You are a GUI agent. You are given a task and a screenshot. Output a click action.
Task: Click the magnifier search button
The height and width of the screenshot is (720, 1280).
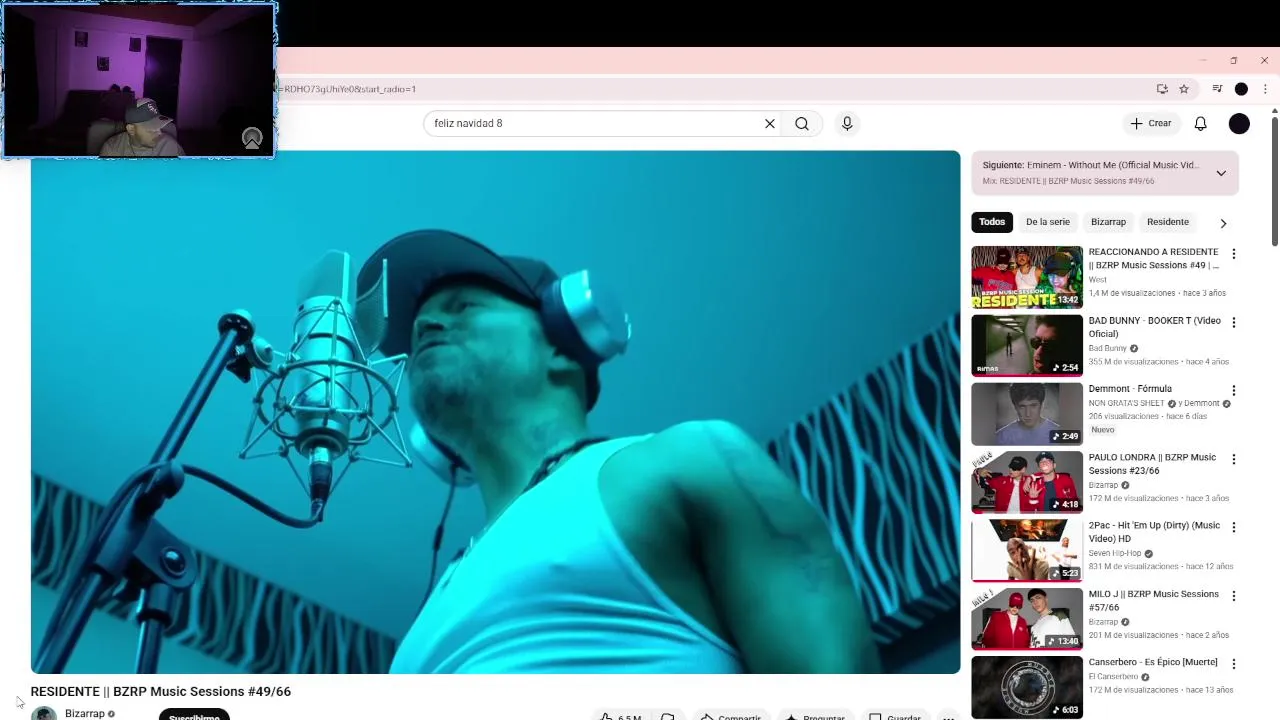click(802, 124)
